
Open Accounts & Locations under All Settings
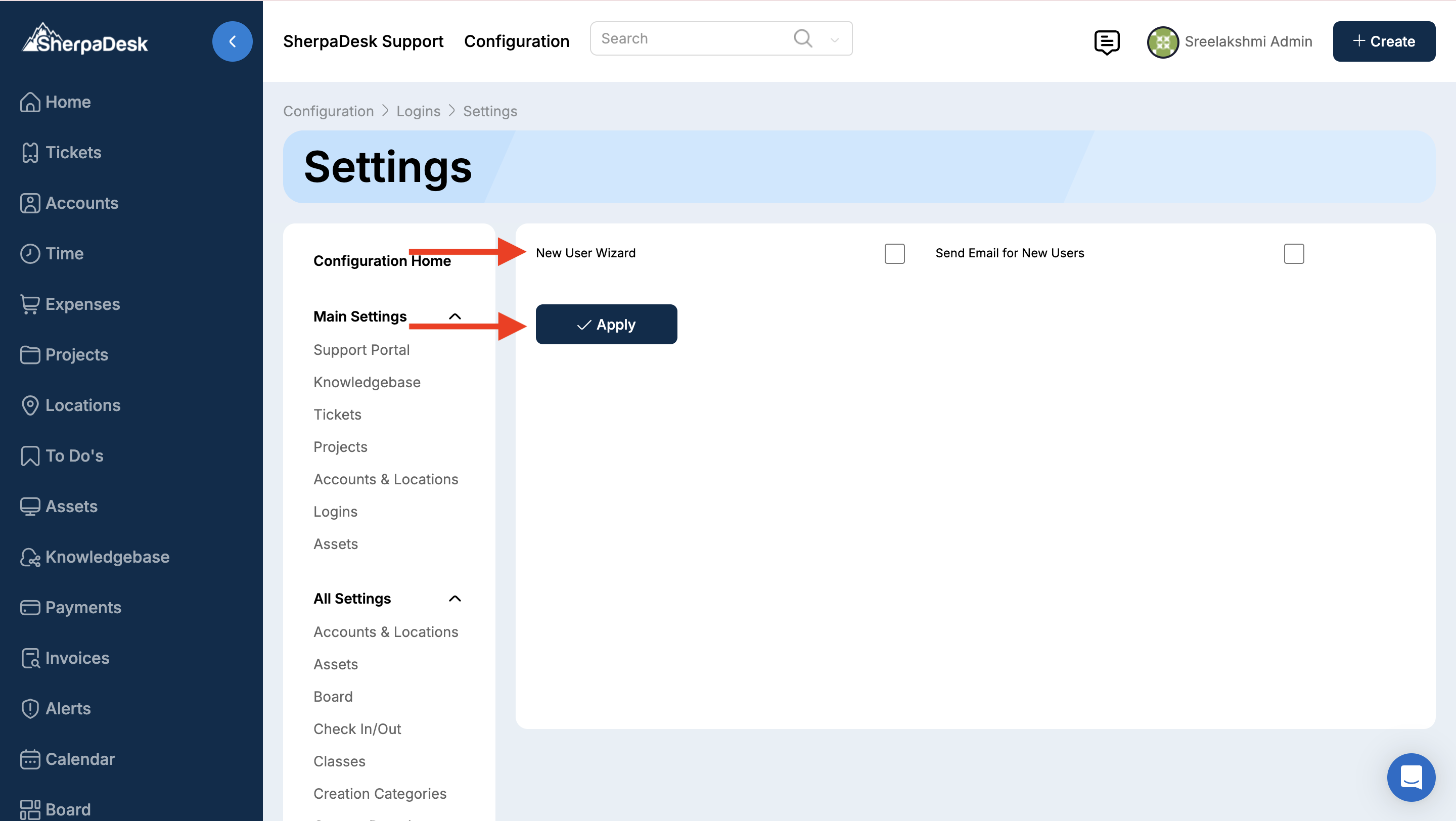(386, 632)
